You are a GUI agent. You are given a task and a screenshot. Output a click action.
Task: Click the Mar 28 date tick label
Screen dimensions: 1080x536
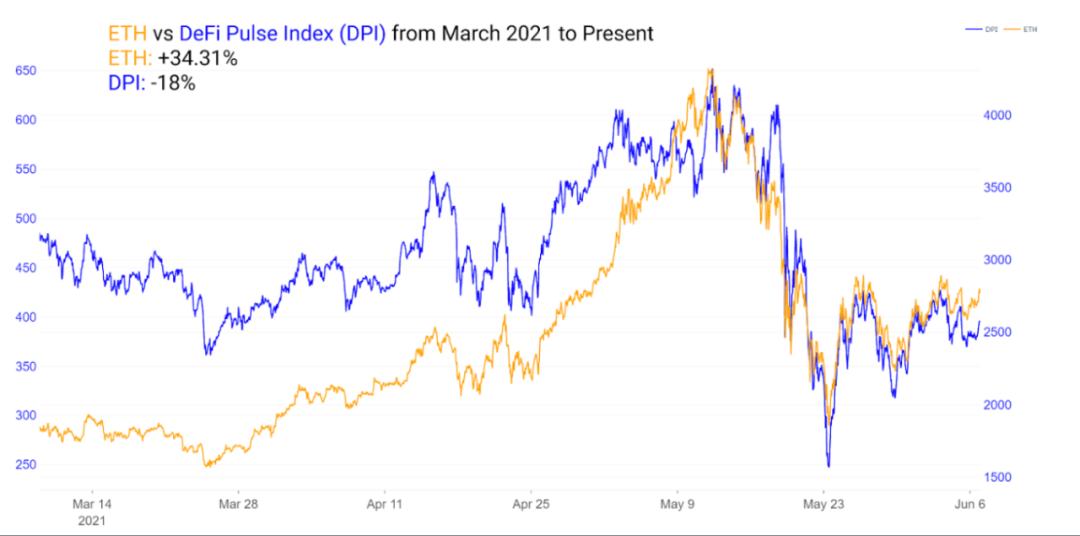(238, 504)
